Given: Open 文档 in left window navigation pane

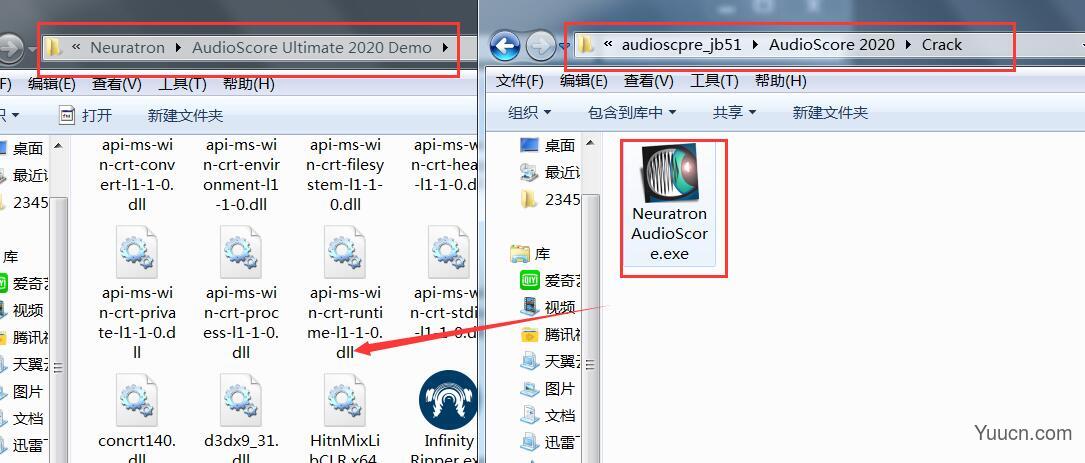Looking at the screenshot, I should 22,419.
